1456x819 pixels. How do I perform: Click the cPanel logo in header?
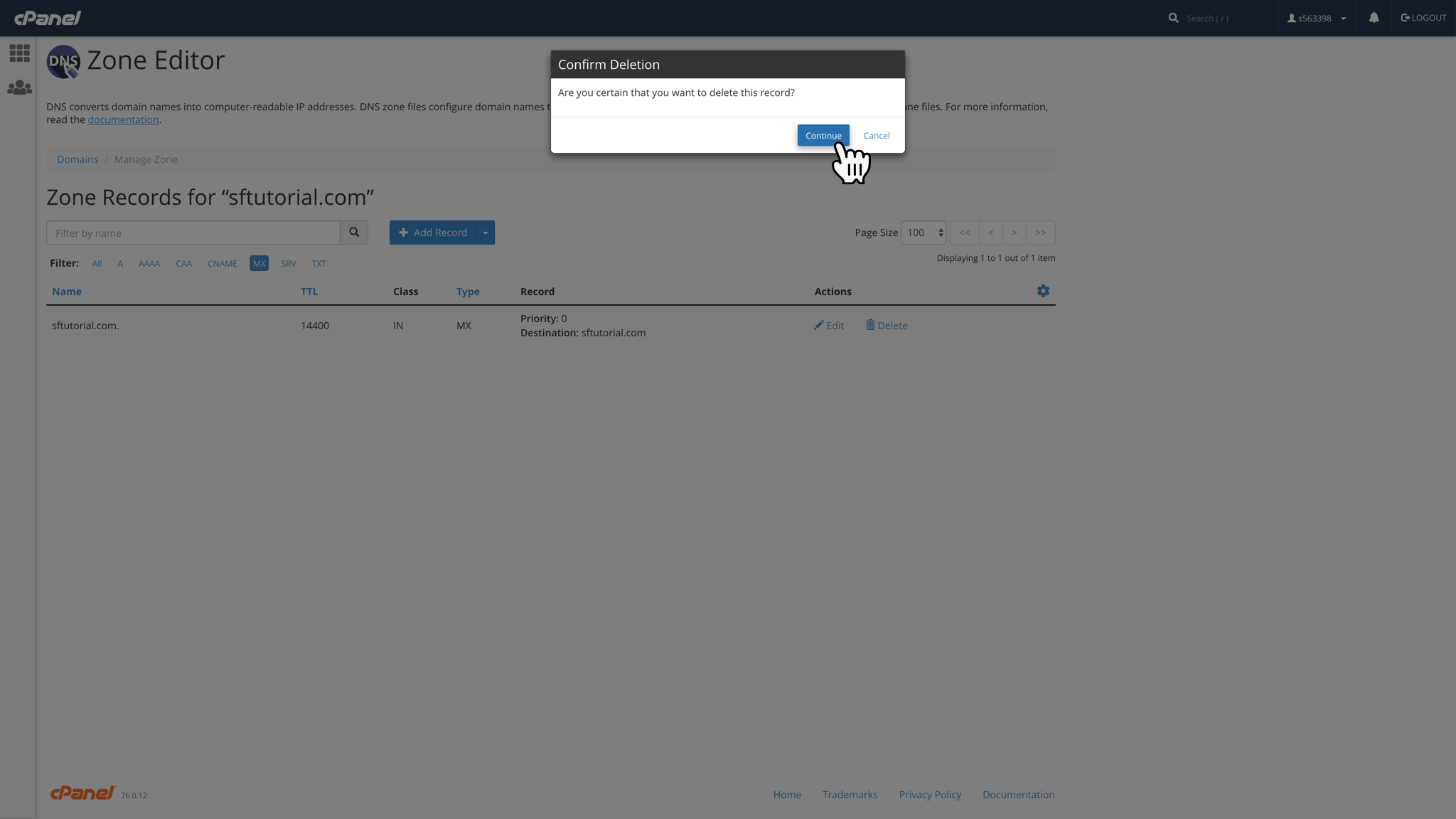click(x=48, y=18)
